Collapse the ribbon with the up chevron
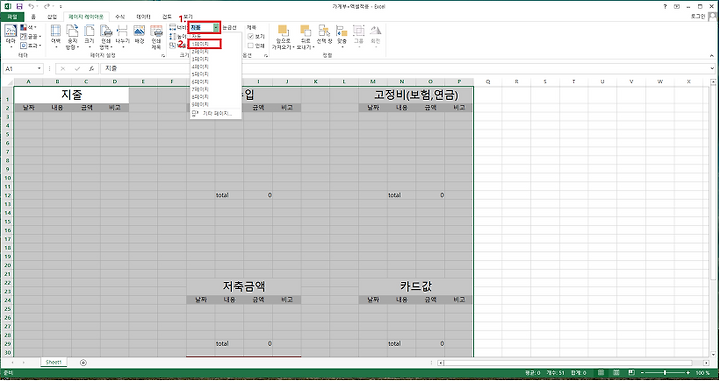720x381 pixels. tap(712, 56)
